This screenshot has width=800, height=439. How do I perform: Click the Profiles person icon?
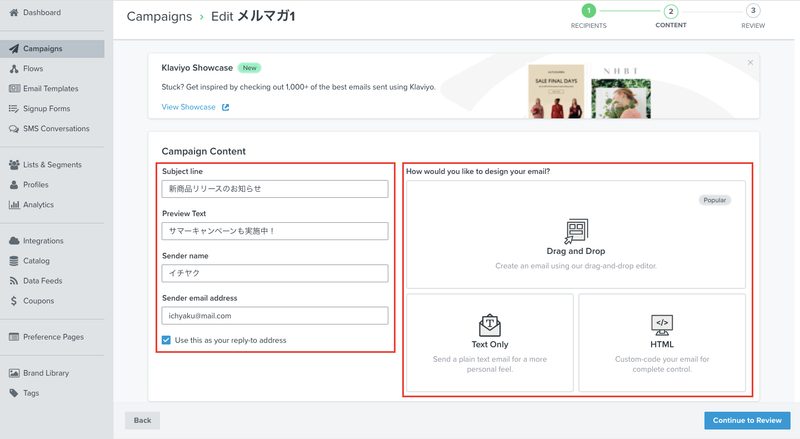(14, 184)
